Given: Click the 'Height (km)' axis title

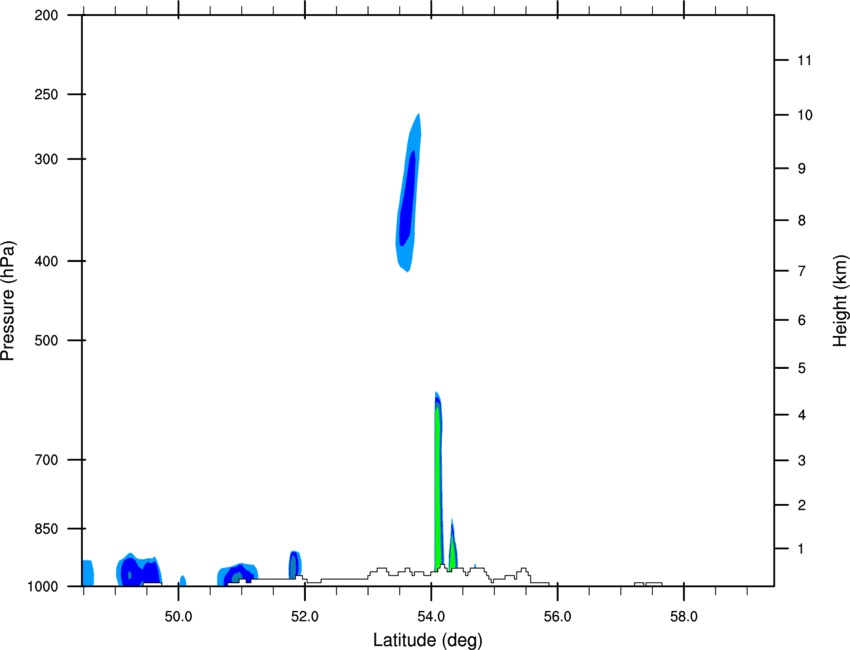Looking at the screenshot, I should (x=840, y=300).
